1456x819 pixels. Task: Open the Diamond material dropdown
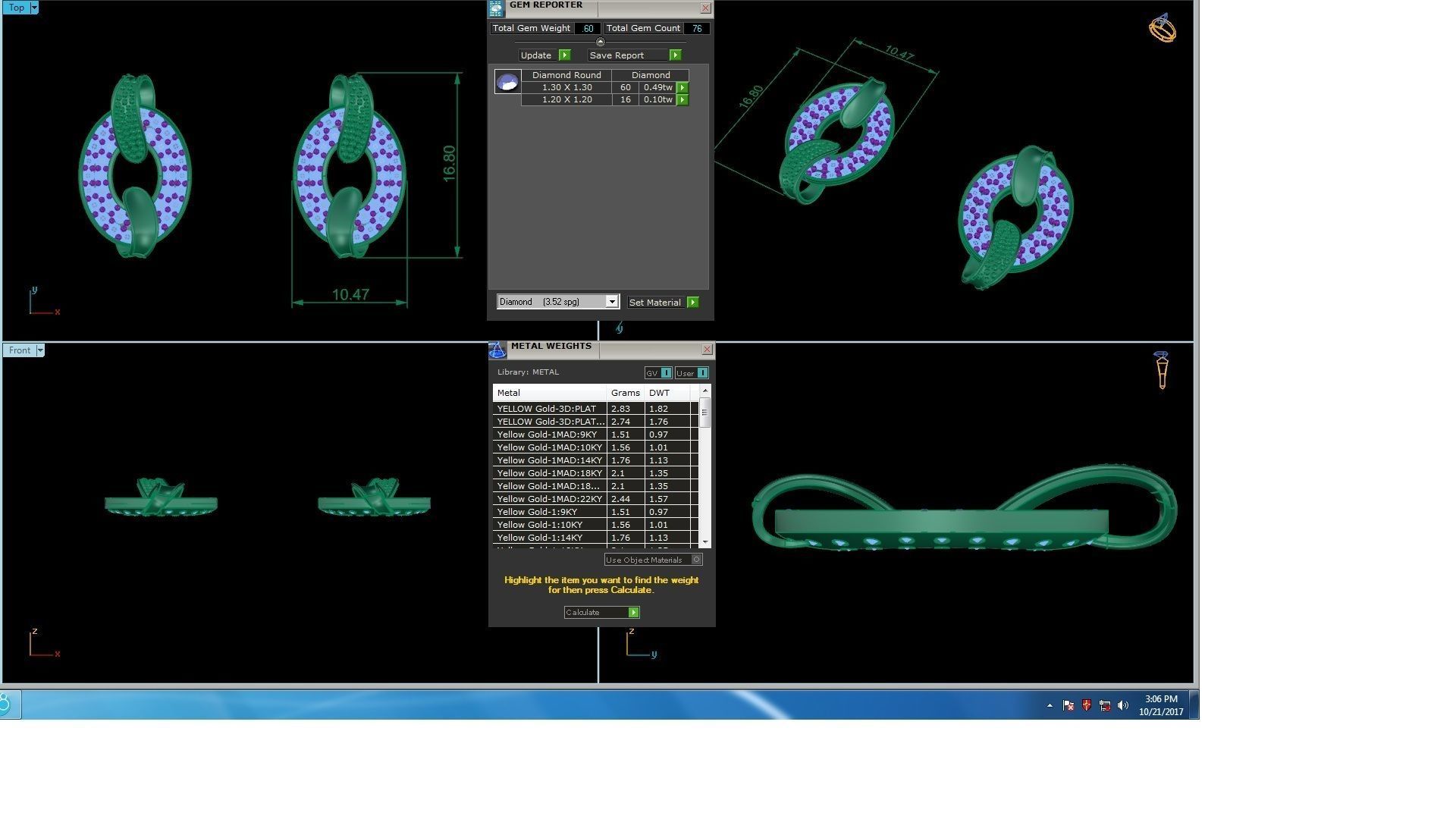point(611,302)
